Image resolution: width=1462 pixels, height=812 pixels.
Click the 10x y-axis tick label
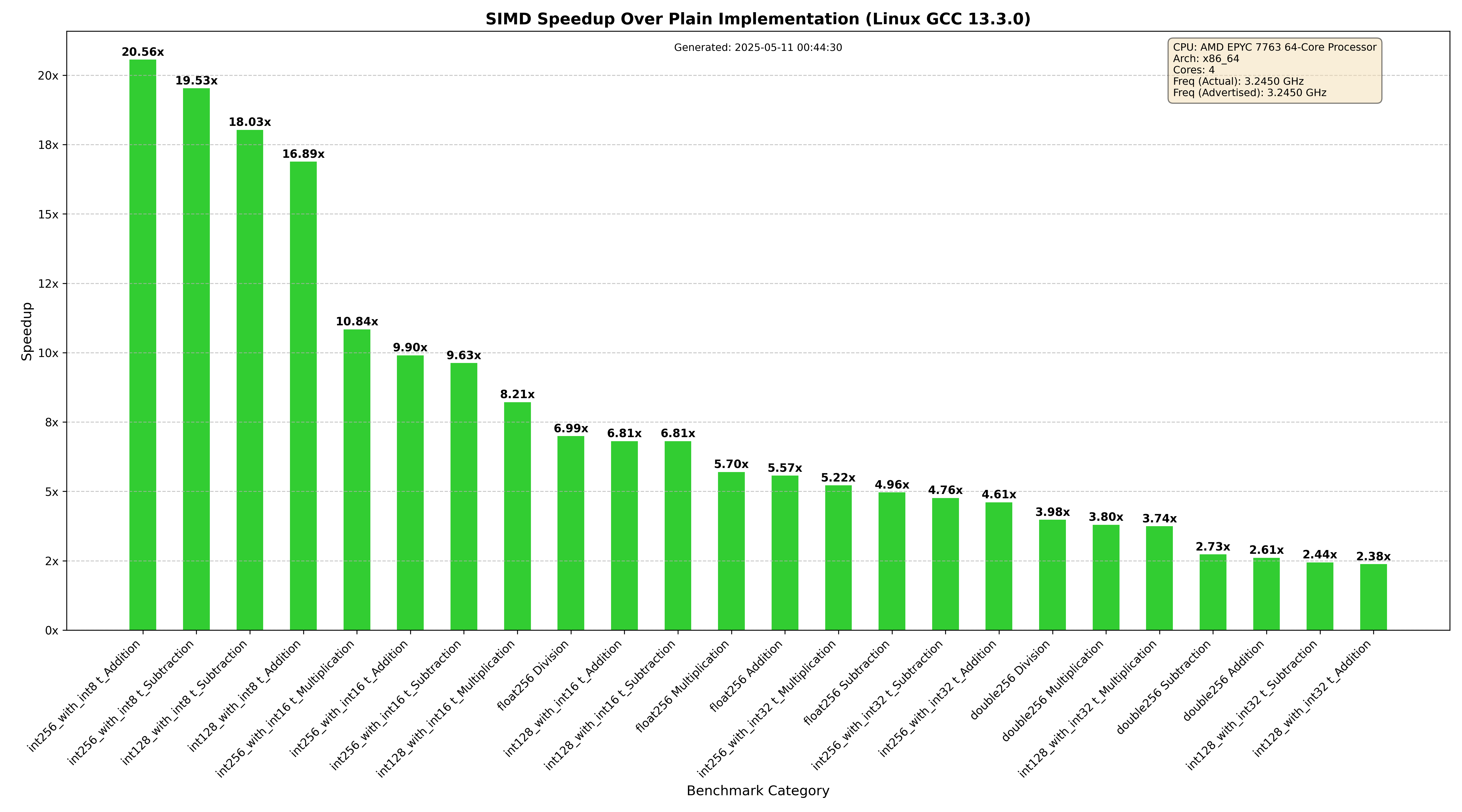pos(48,353)
